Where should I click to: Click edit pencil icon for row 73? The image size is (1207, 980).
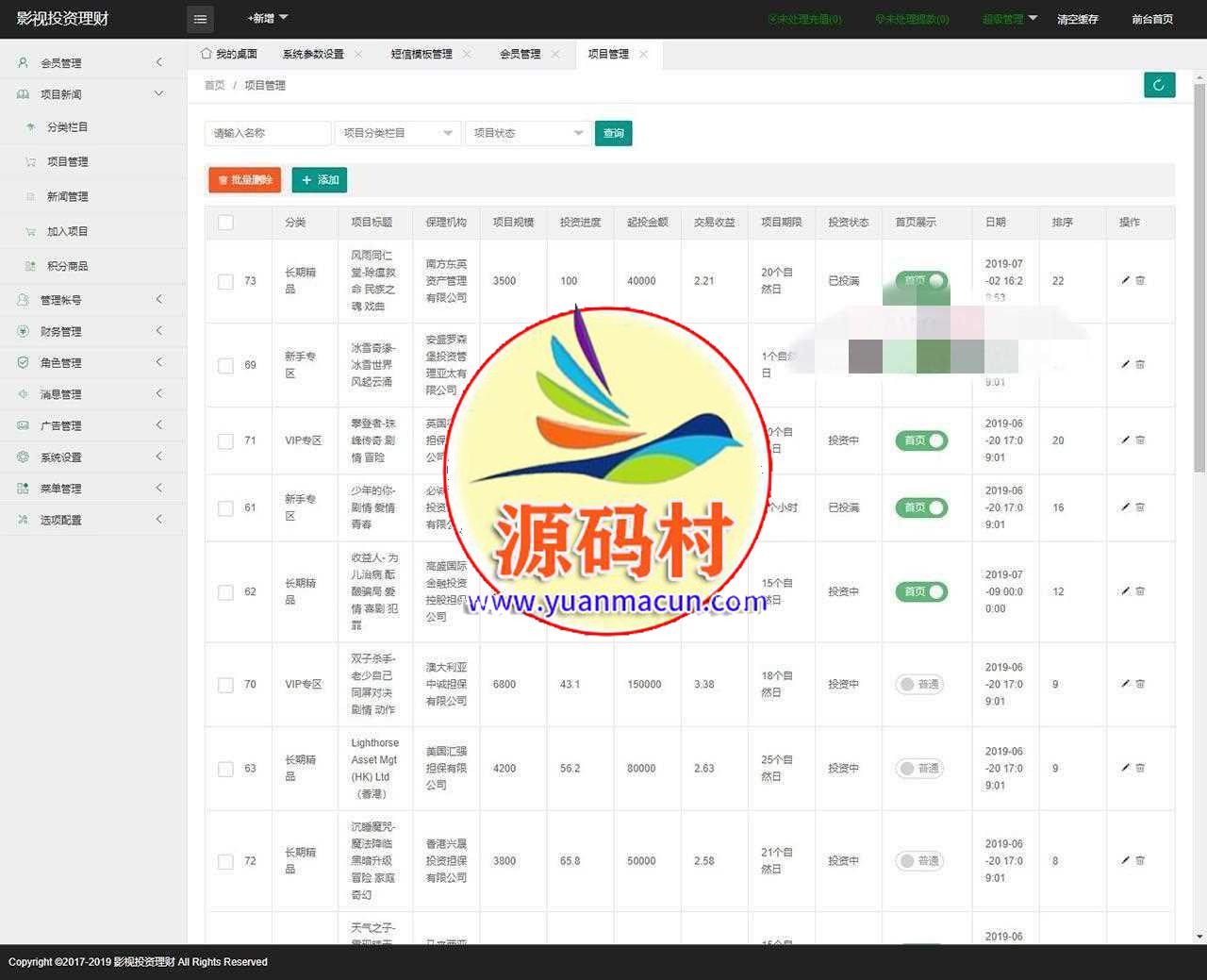click(x=1125, y=280)
